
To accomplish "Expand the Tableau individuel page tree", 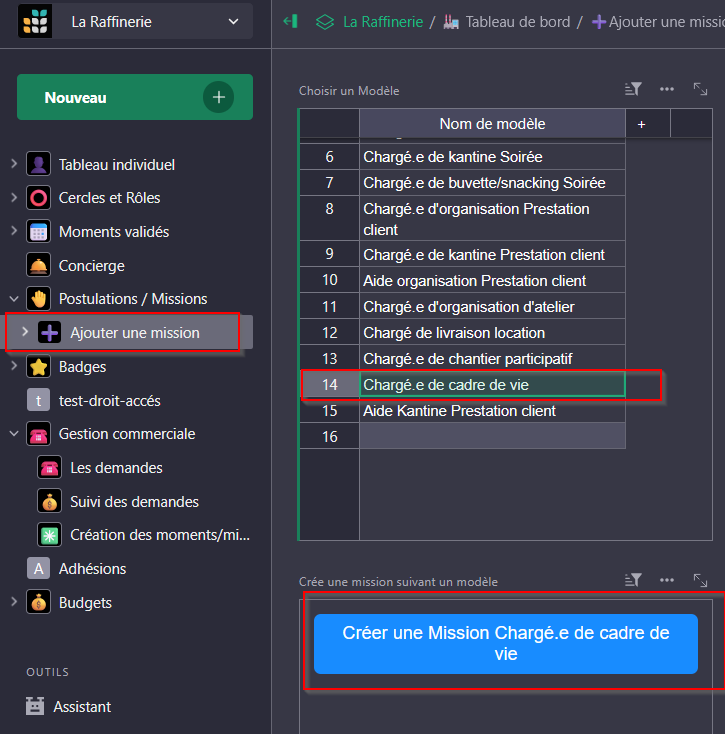I will (x=14, y=164).
